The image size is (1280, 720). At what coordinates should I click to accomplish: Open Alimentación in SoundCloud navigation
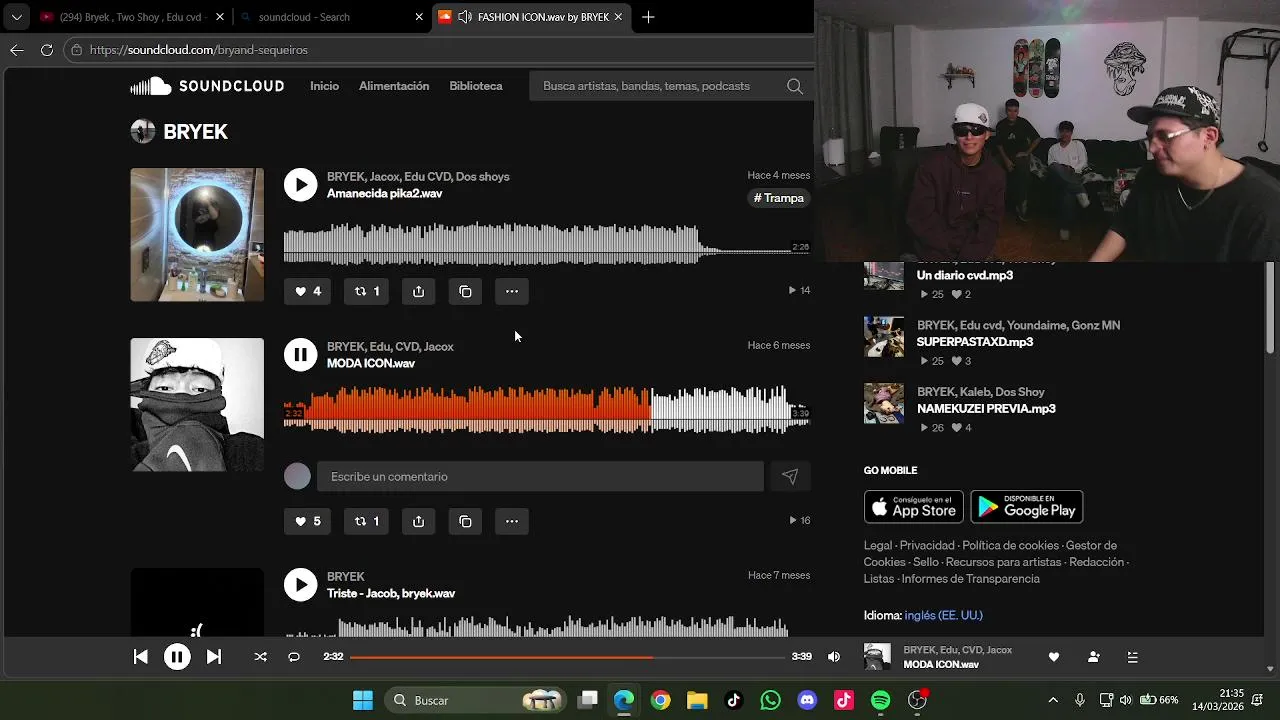coord(394,86)
